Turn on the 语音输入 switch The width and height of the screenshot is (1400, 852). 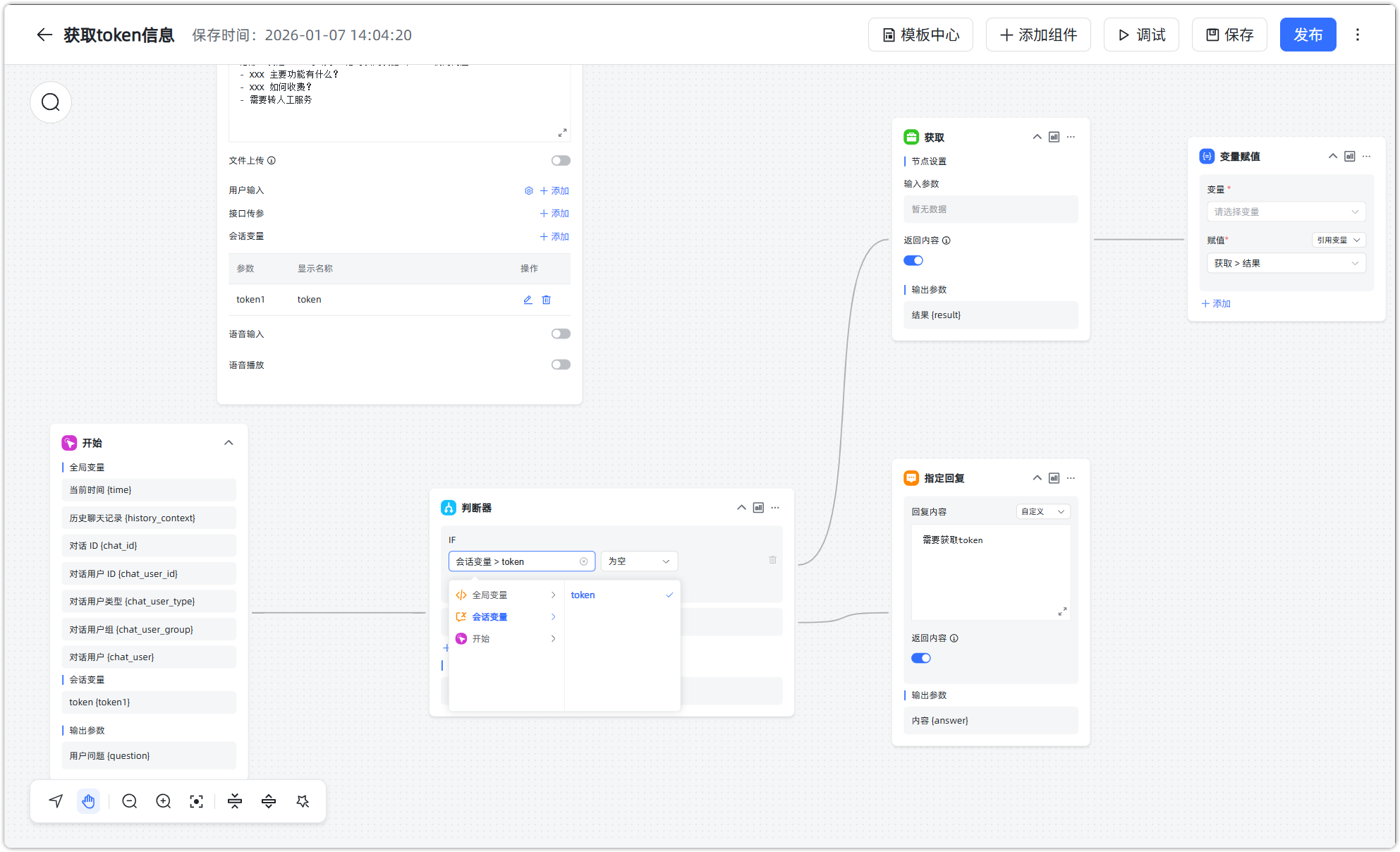tap(561, 334)
